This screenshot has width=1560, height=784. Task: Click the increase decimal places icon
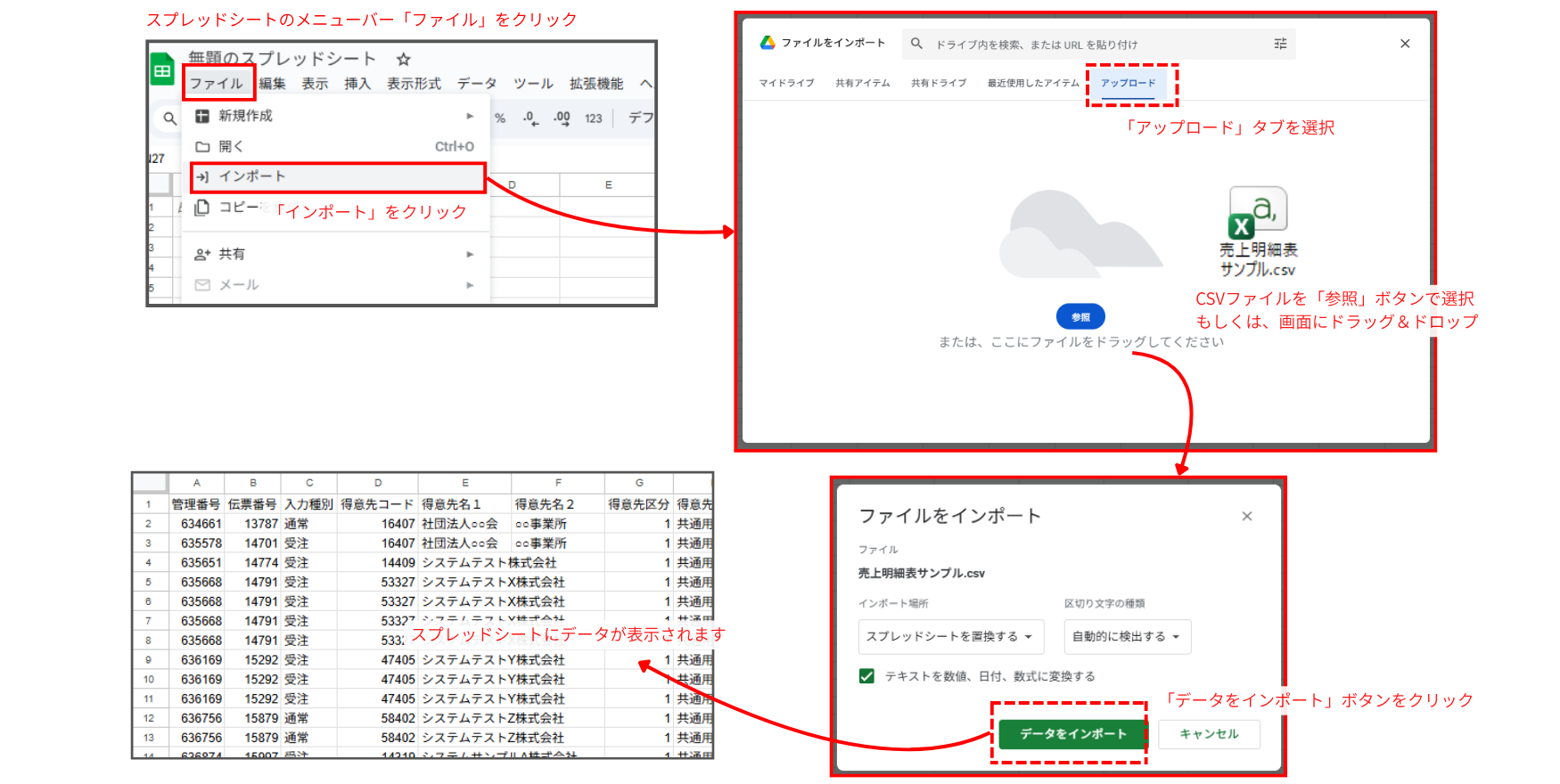pyautogui.click(x=562, y=118)
